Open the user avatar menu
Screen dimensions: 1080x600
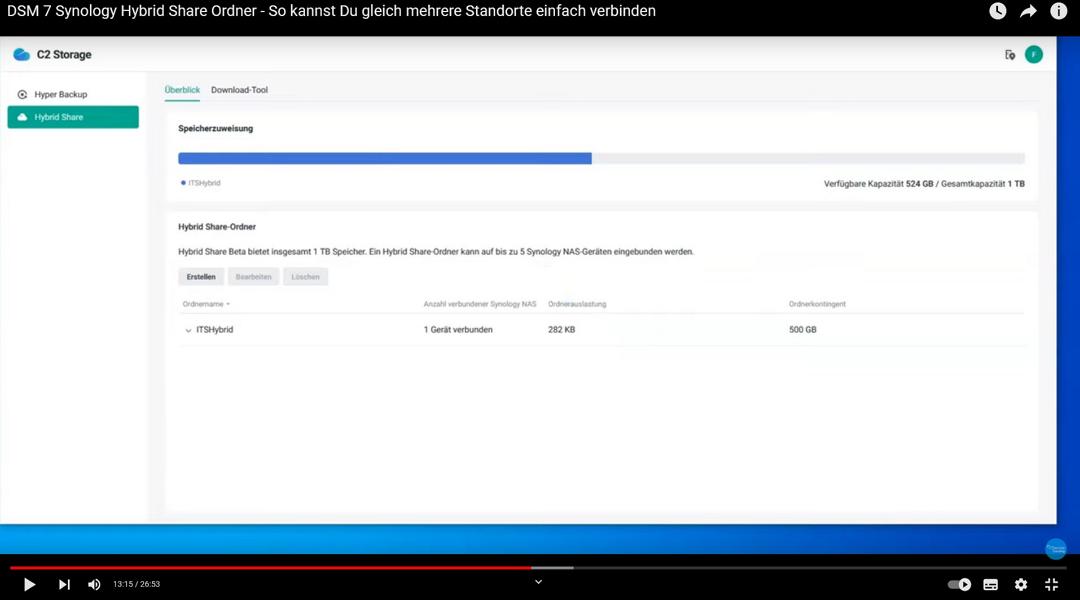point(1033,54)
